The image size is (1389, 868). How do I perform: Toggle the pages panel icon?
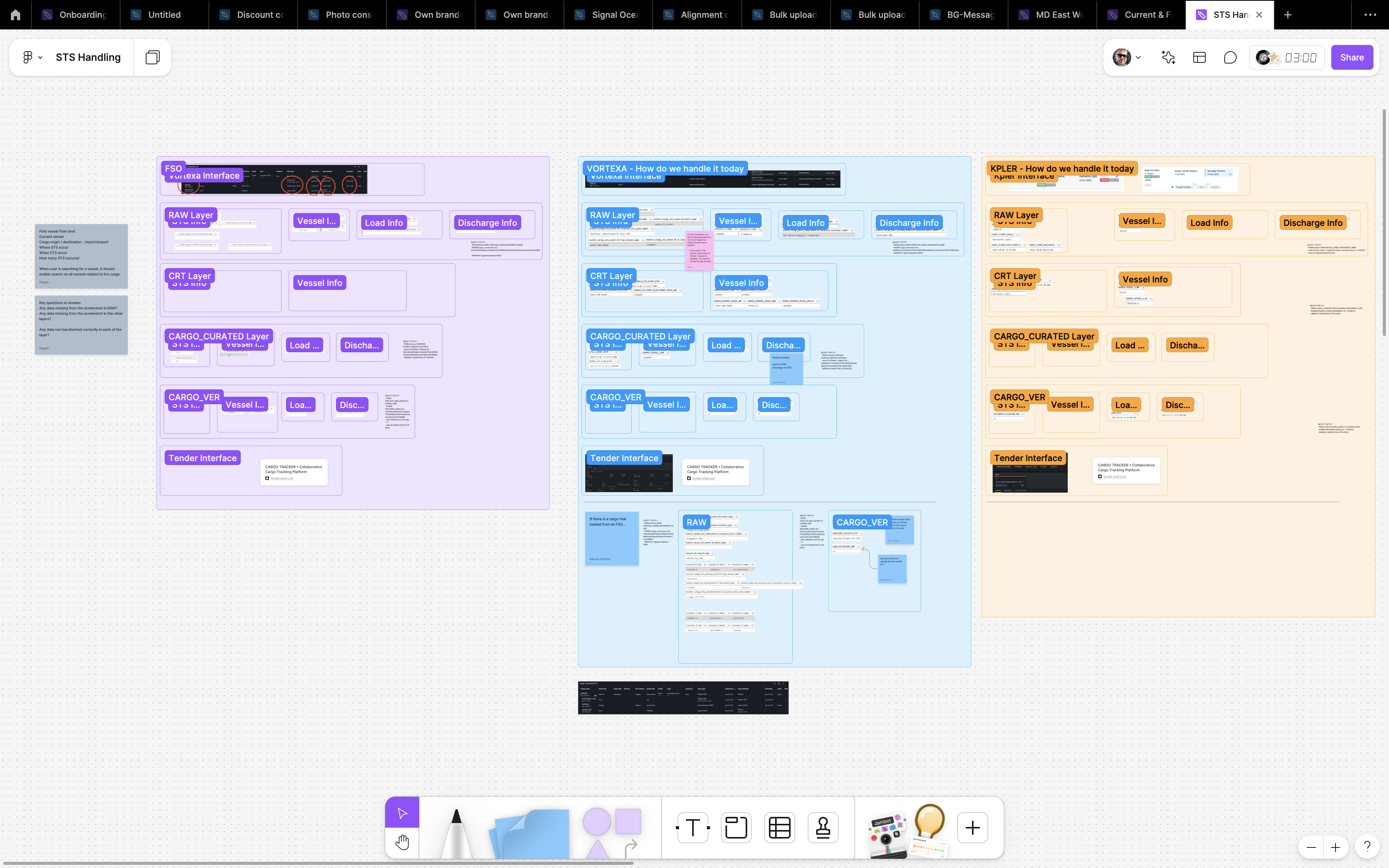152,57
